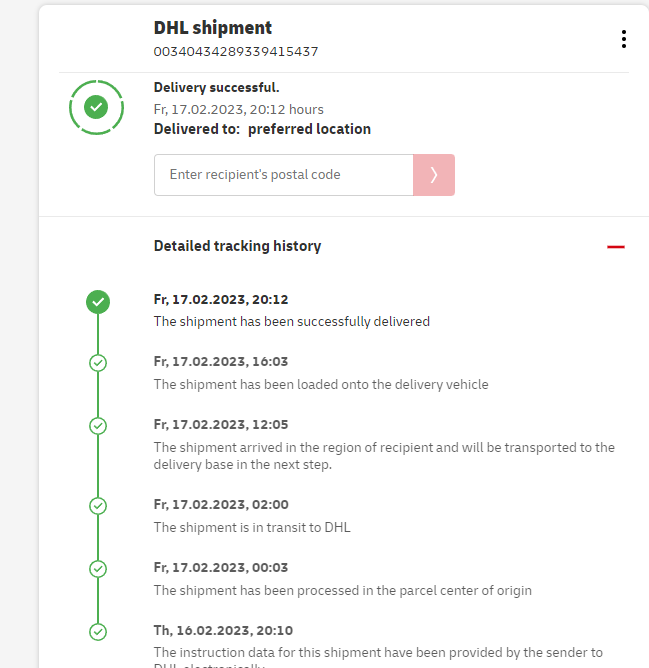Click the DHL shipment title

(212, 28)
